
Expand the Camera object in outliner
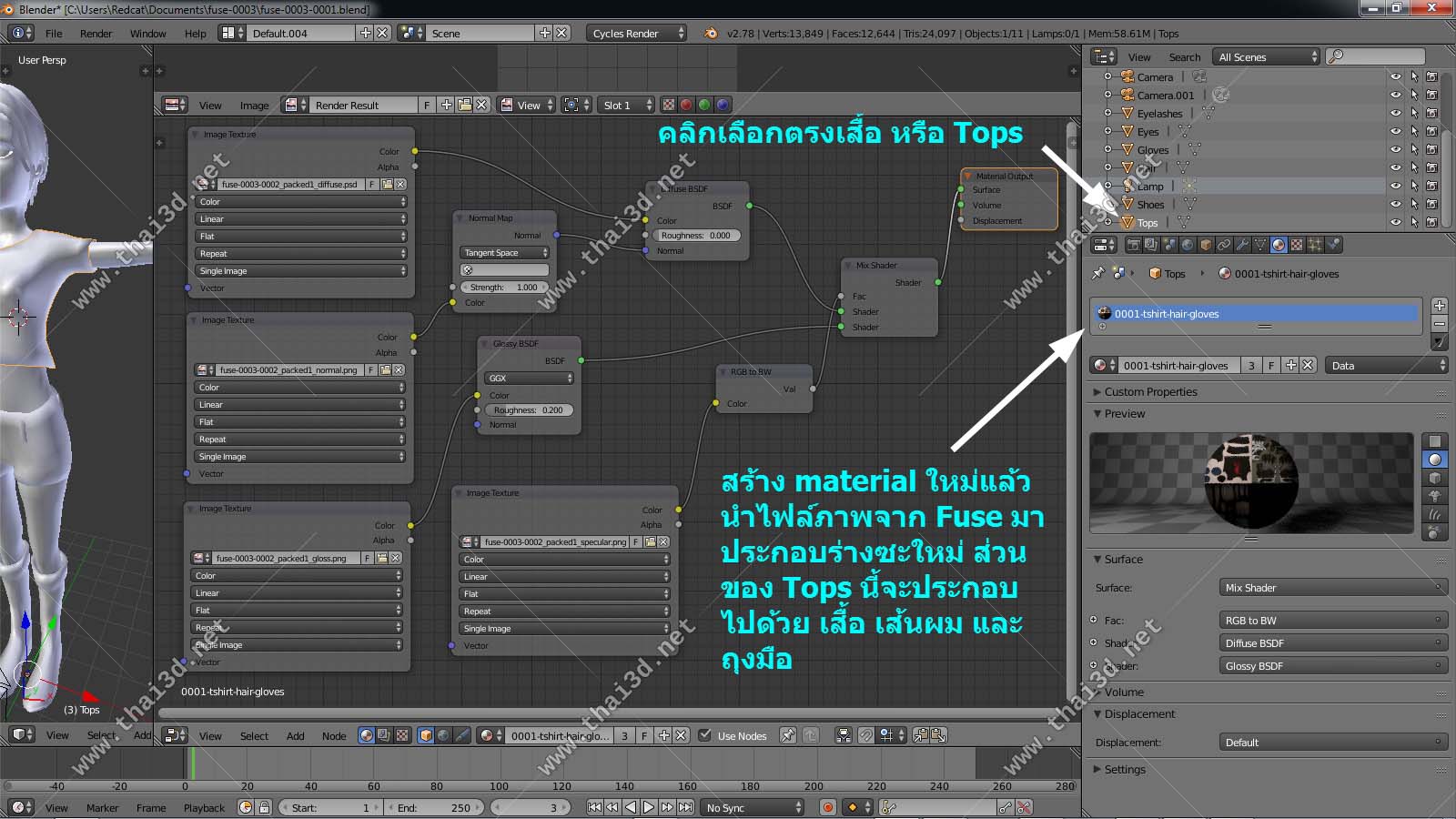pyautogui.click(x=1107, y=76)
